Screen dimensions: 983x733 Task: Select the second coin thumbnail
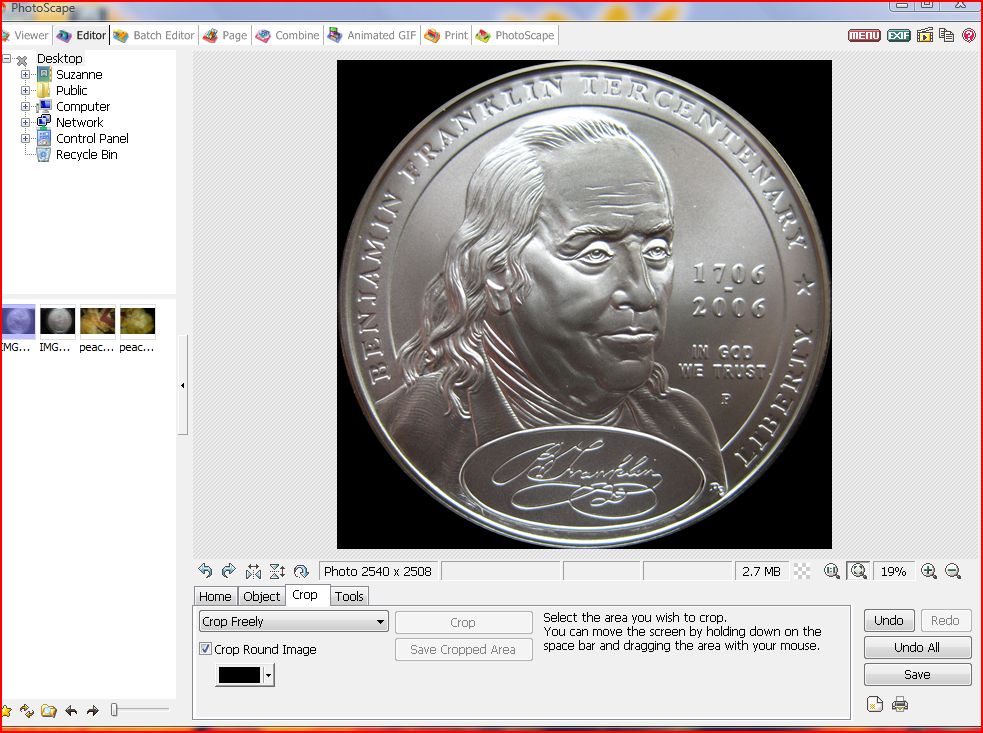[x=57, y=322]
